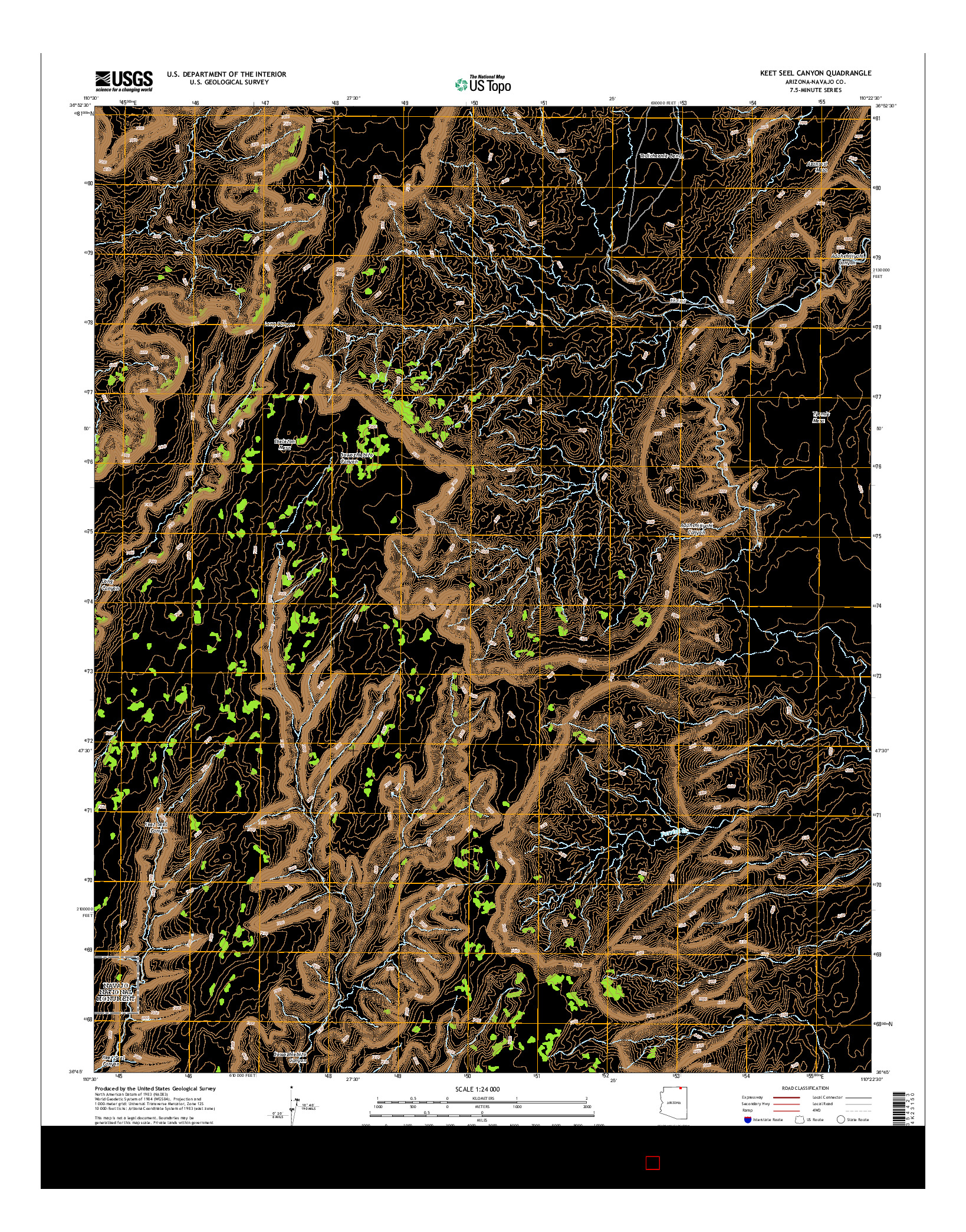Screen dimensions: 966x1232
Task: Click the US Topo National Map logo
Action: tap(483, 83)
